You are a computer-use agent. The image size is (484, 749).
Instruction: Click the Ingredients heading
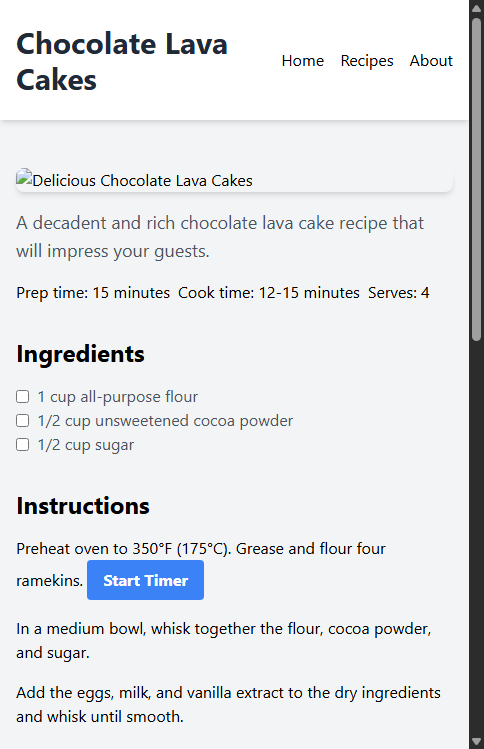pos(80,354)
